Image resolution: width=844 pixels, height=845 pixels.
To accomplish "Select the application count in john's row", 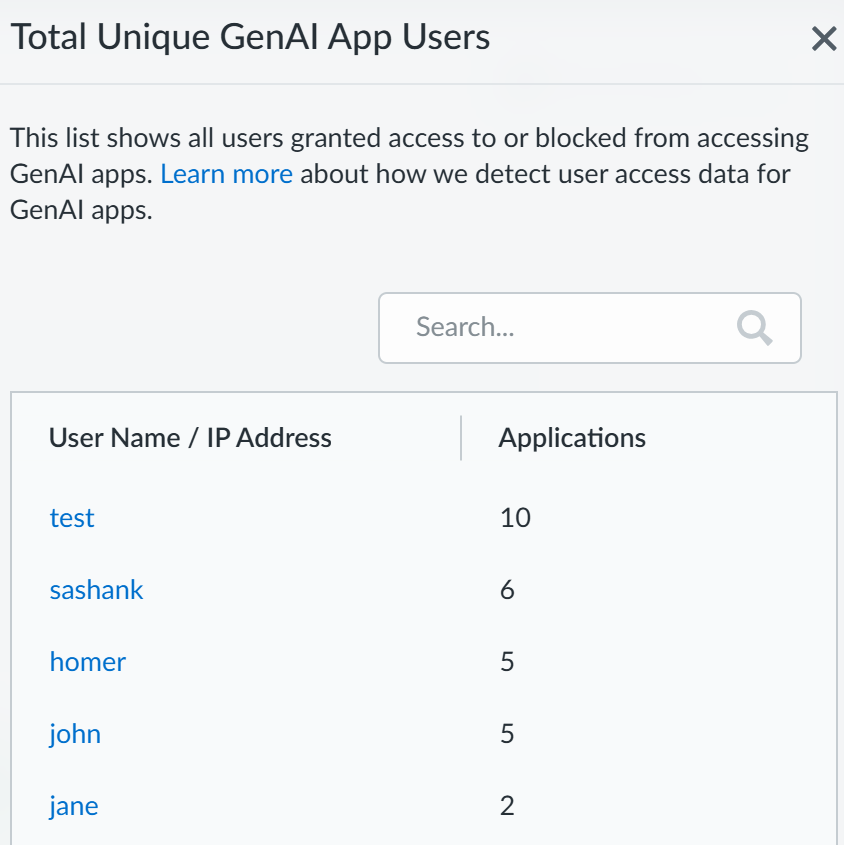I will point(507,734).
